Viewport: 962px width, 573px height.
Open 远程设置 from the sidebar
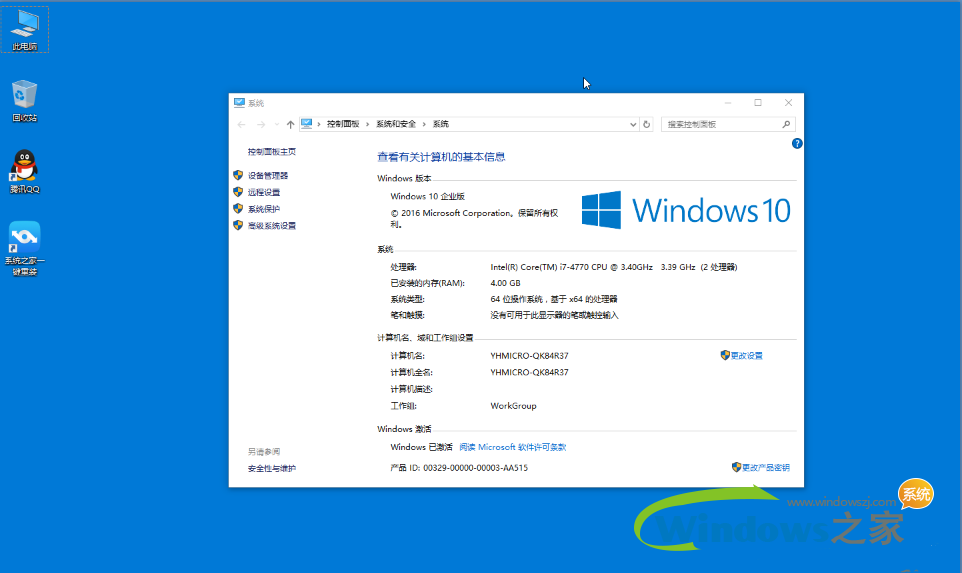pos(264,192)
